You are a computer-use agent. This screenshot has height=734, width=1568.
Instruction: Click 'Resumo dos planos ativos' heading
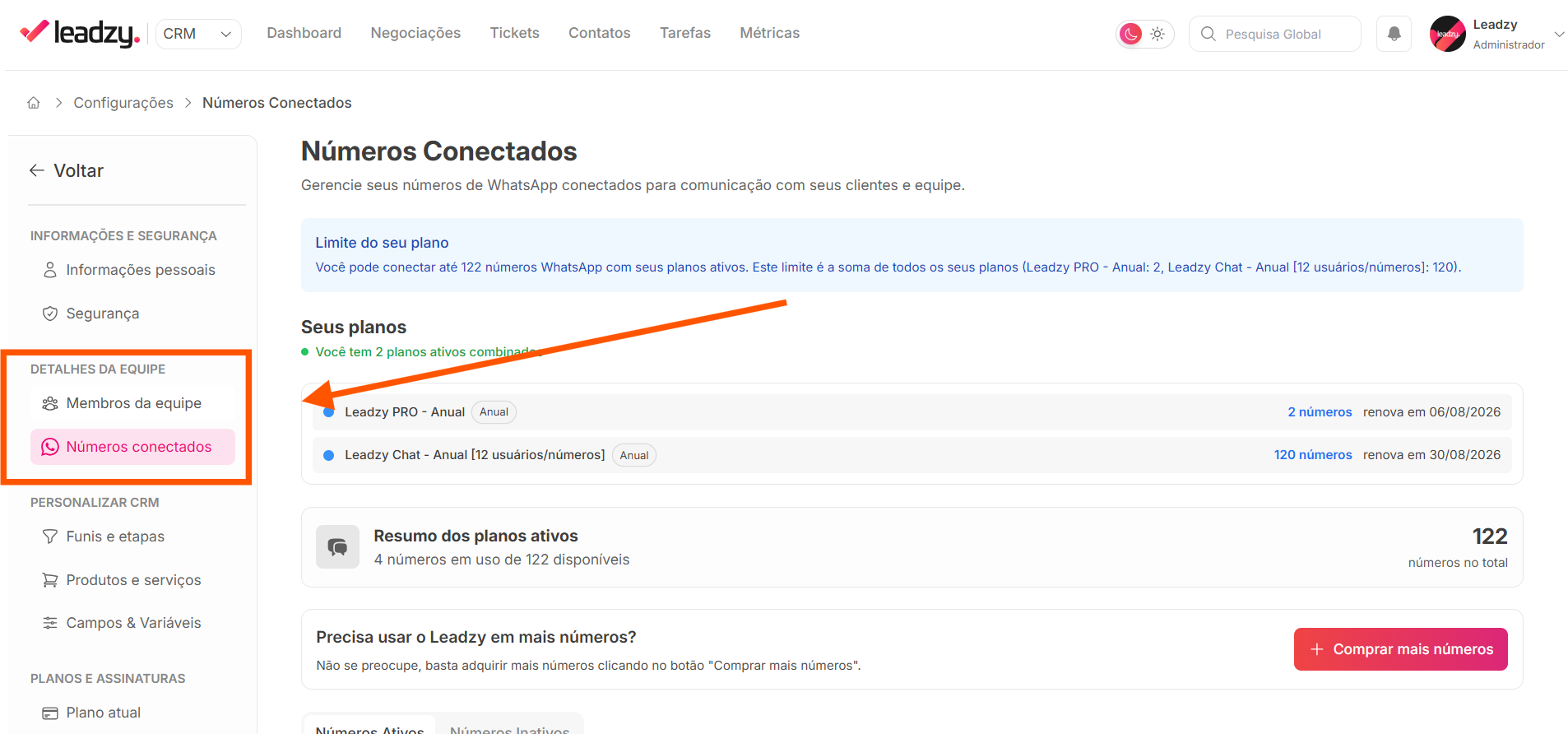pos(476,536)
